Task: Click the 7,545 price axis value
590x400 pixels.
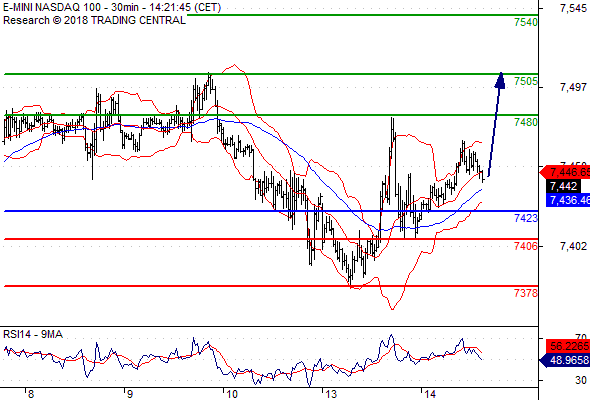Action: pos(573,8)
